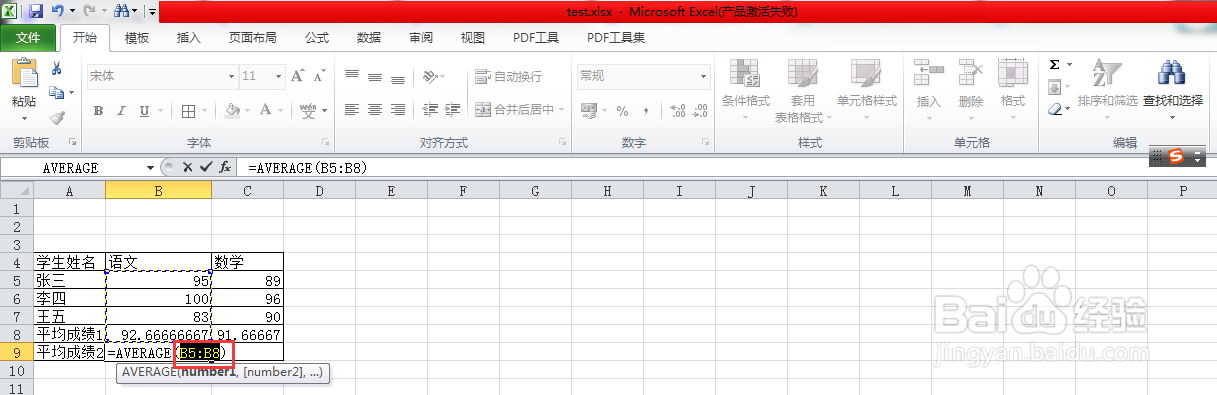Select cell containing 100 for 李四
The width and height of the screenshot is (1217, 395).
158,298
